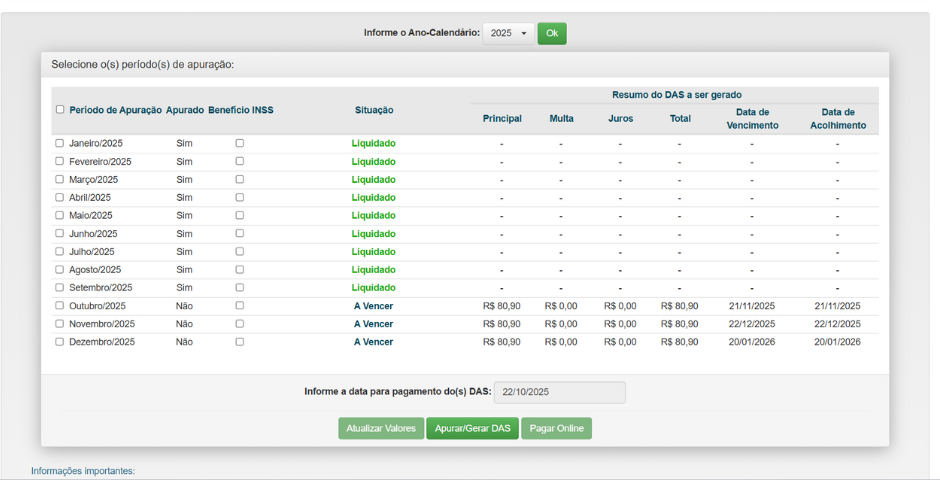Select the Setembro/2025 period checkbox
The width and height of the screenshot is (940, 480).
coord(60,288)
